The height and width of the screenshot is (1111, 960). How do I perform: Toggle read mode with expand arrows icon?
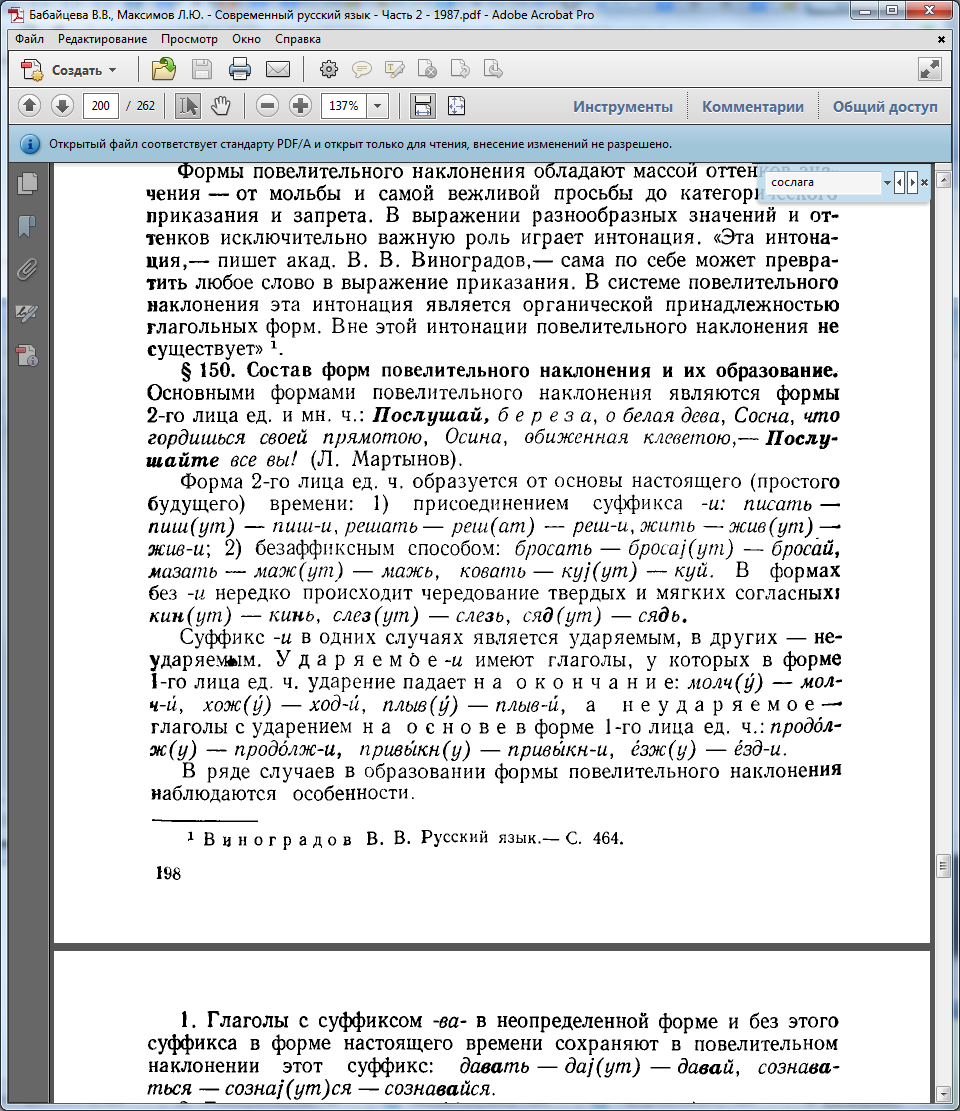[930, 69]
